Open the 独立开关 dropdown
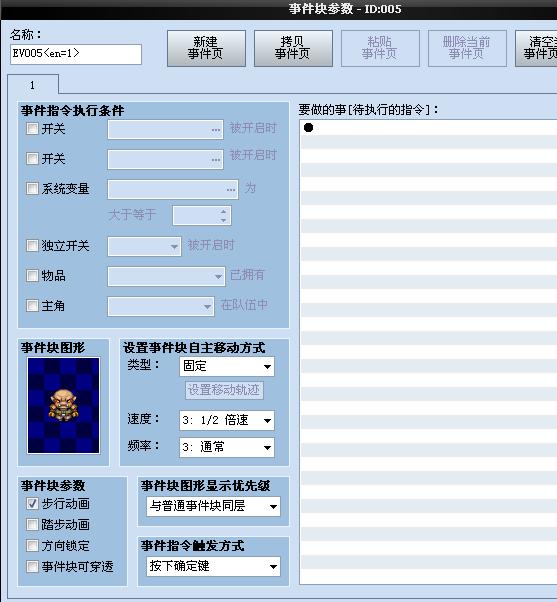The width and height of the screenshot is (557, 602). [144, 246]
